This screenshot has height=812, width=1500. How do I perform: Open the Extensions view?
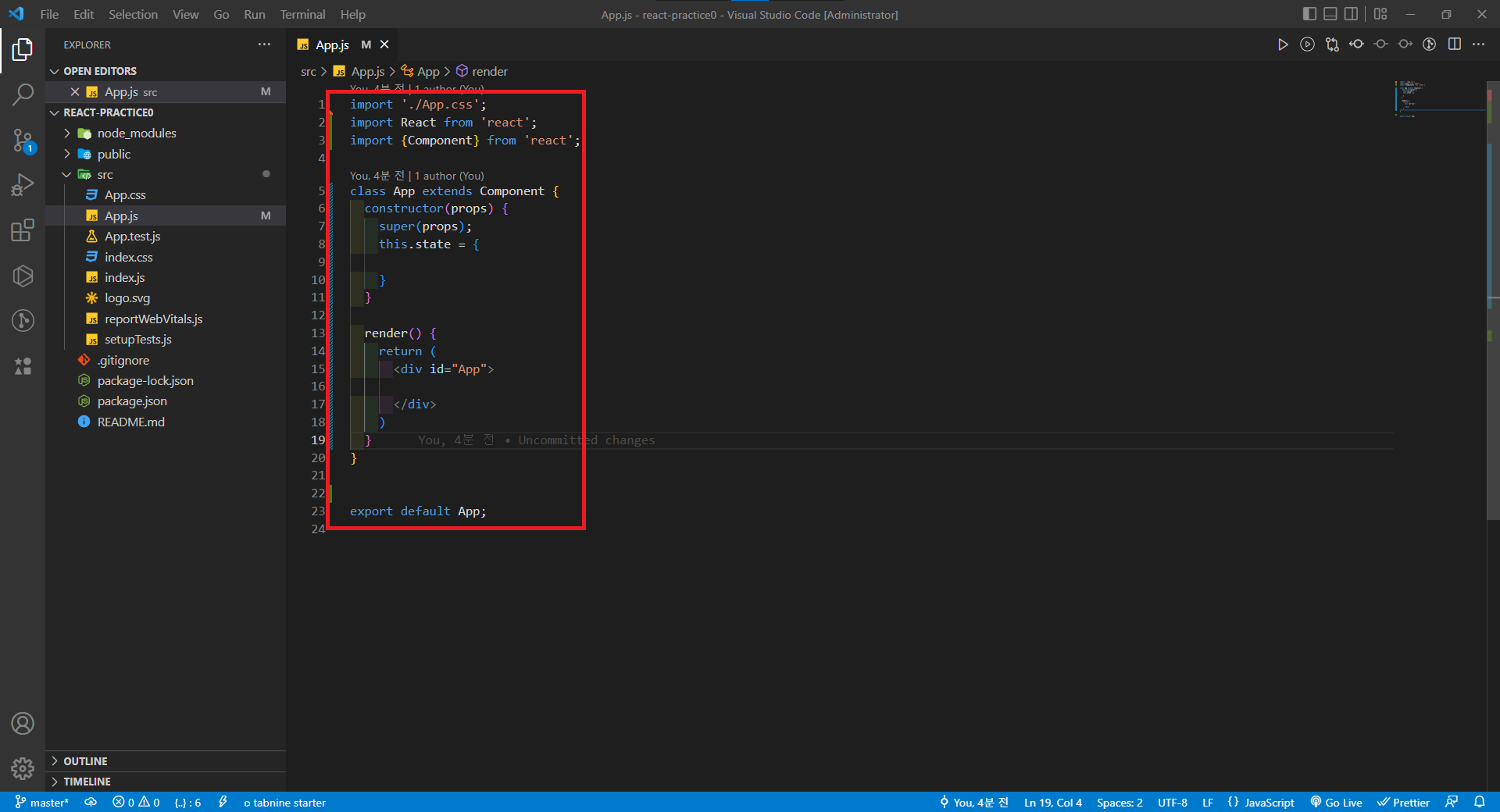(23, 230)
